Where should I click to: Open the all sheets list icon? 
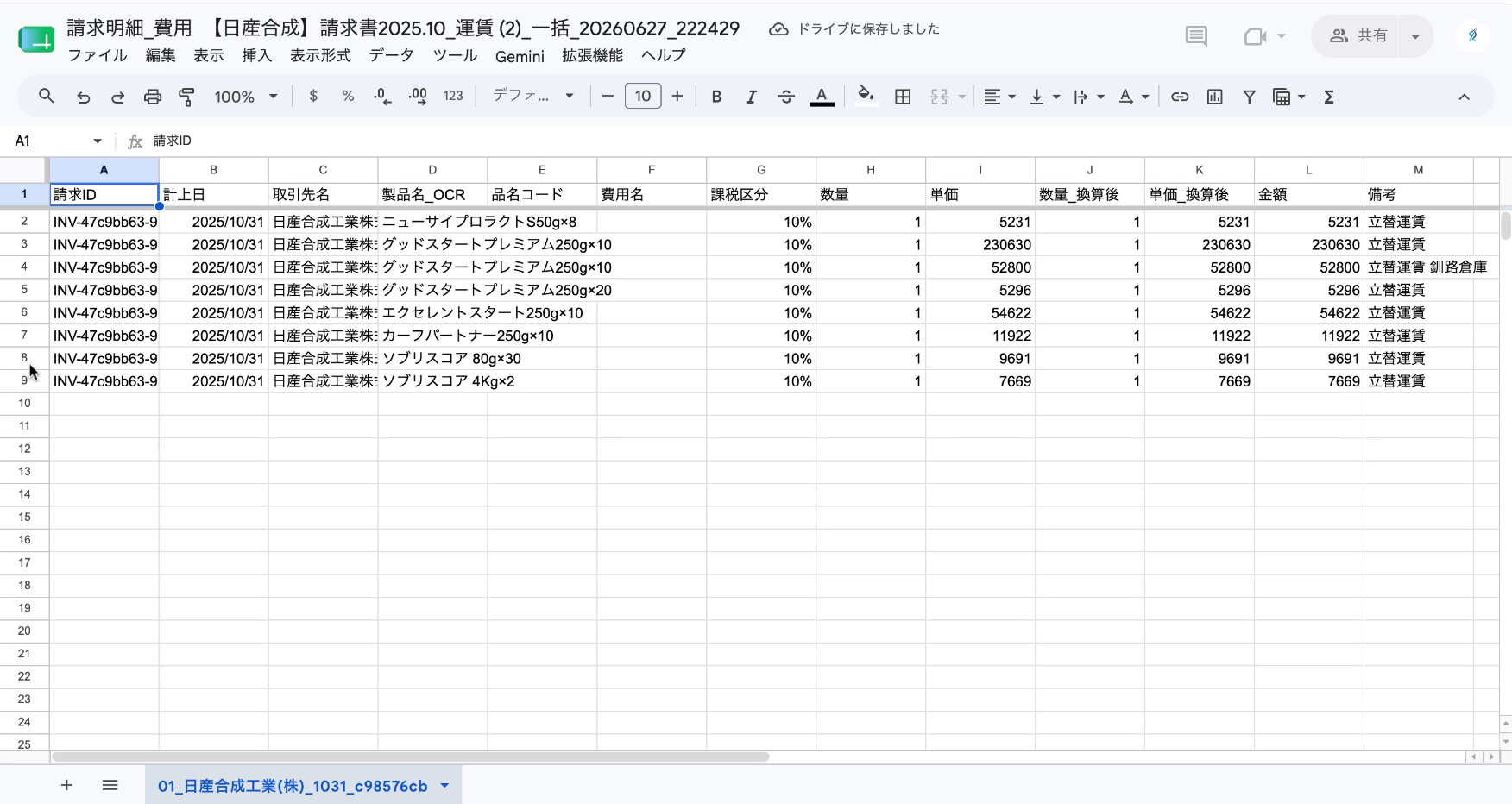[x=110, y=785]
